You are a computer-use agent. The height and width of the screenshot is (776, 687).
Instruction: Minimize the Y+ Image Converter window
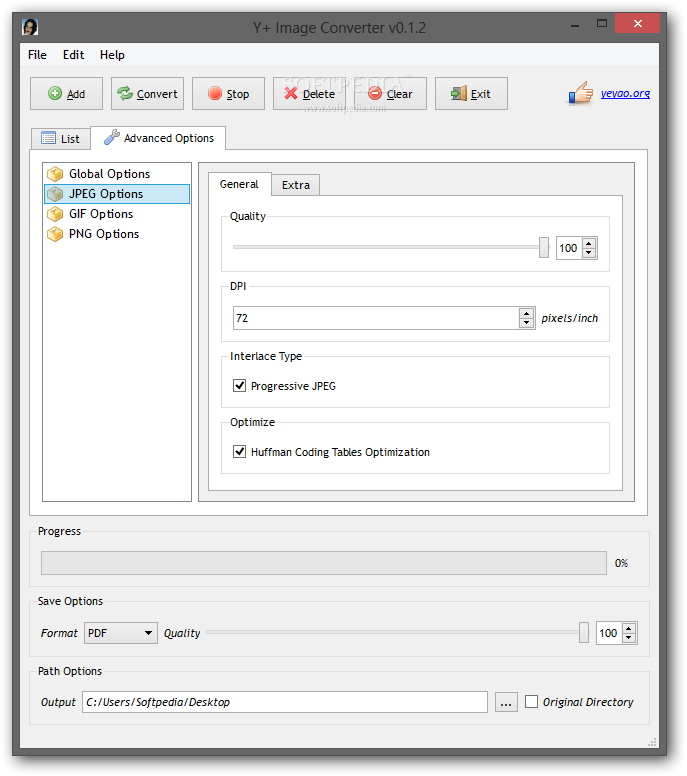(575, 25)
